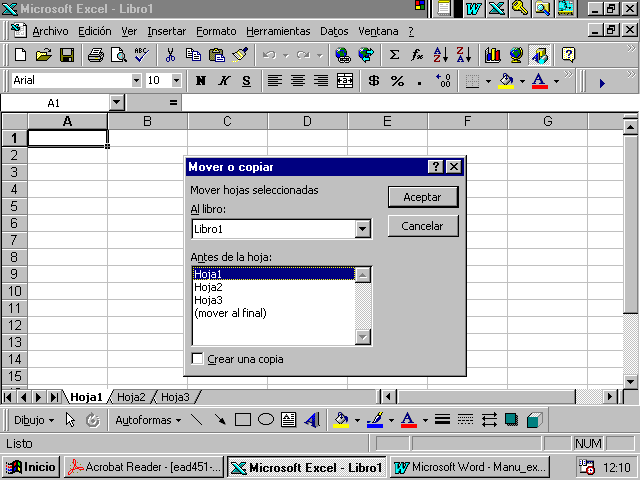
Task: Sort ascending with the A-Z icon
Action: click(x=441, y=55)
